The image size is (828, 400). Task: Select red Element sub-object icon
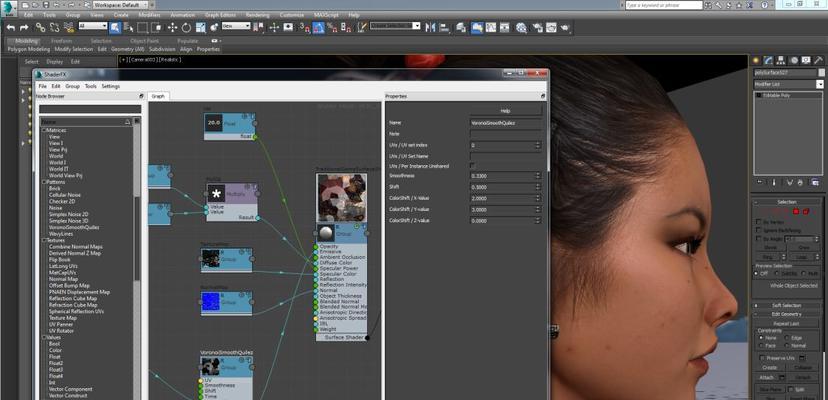[x=806, y=212]
